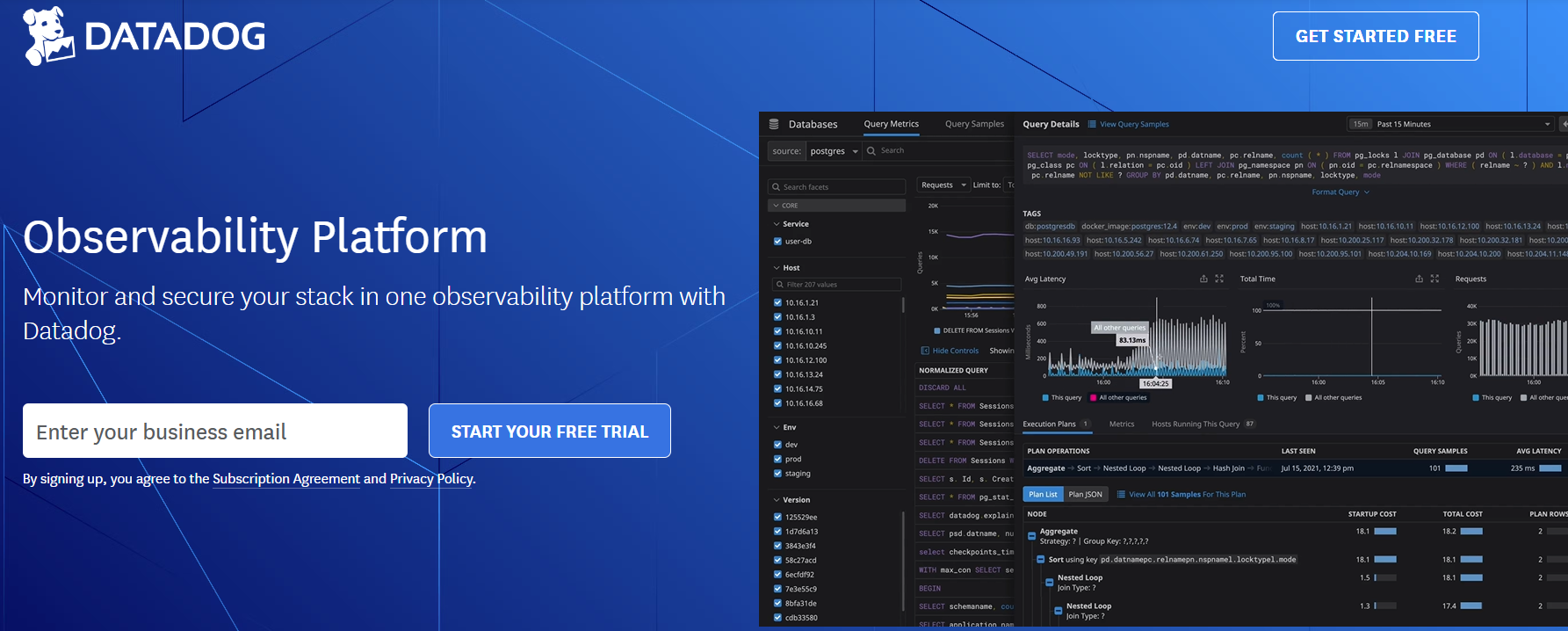
Task: Open the Privacy Policy link
Action: click(431, 479)
